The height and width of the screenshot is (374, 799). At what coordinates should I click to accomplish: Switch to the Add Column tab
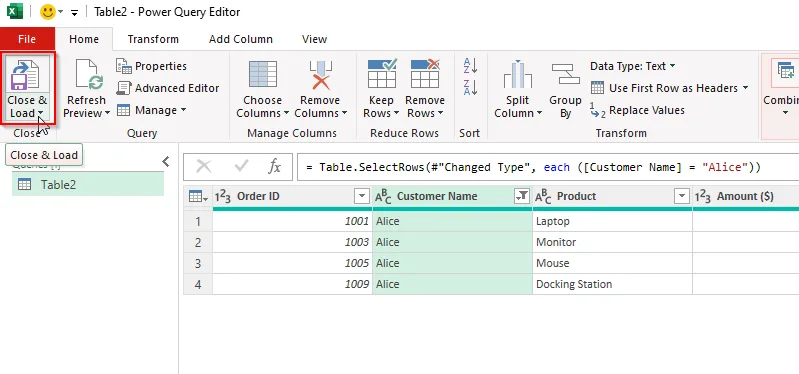click(x=241, y=39)
